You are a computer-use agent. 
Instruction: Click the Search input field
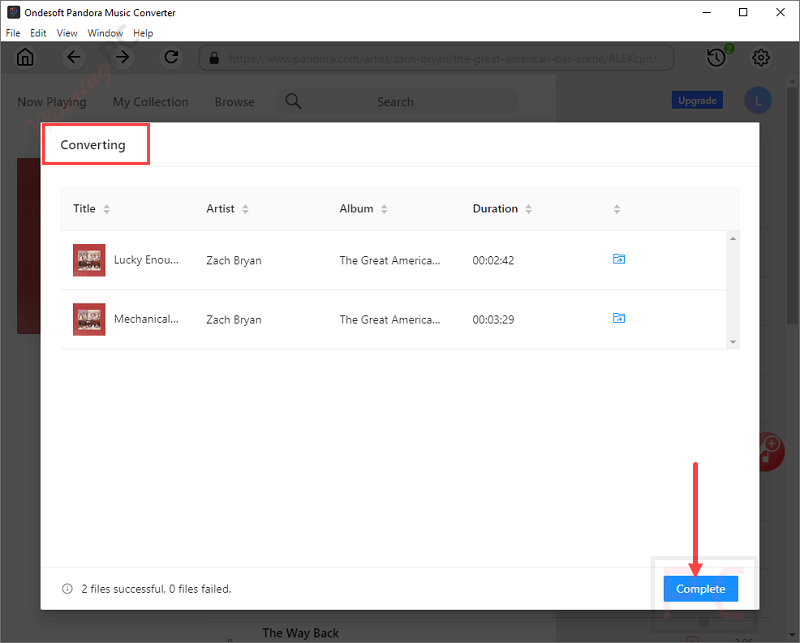pyautogui.click(x=397, y=102)
